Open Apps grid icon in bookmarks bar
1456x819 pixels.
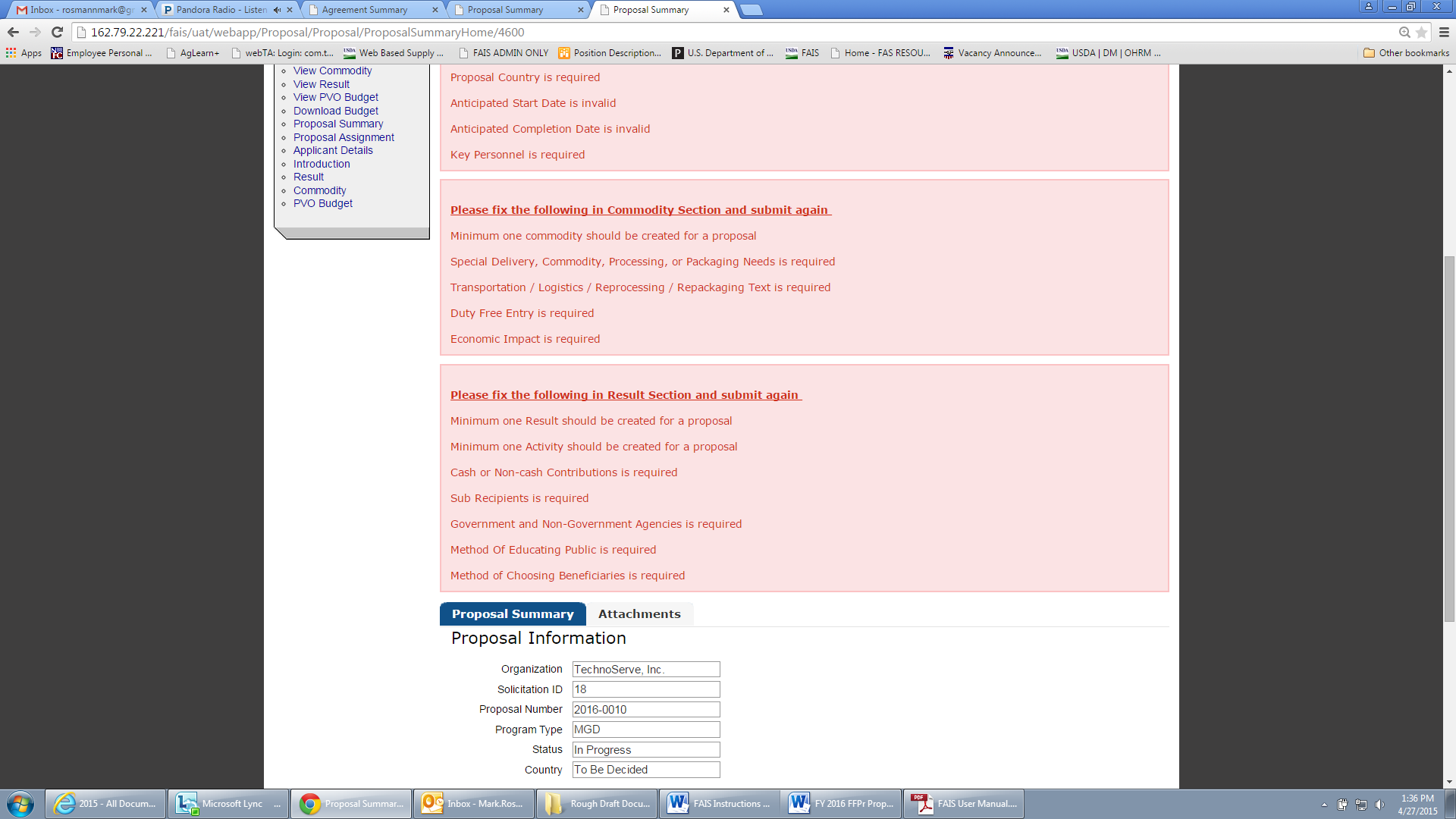point(11,52)
